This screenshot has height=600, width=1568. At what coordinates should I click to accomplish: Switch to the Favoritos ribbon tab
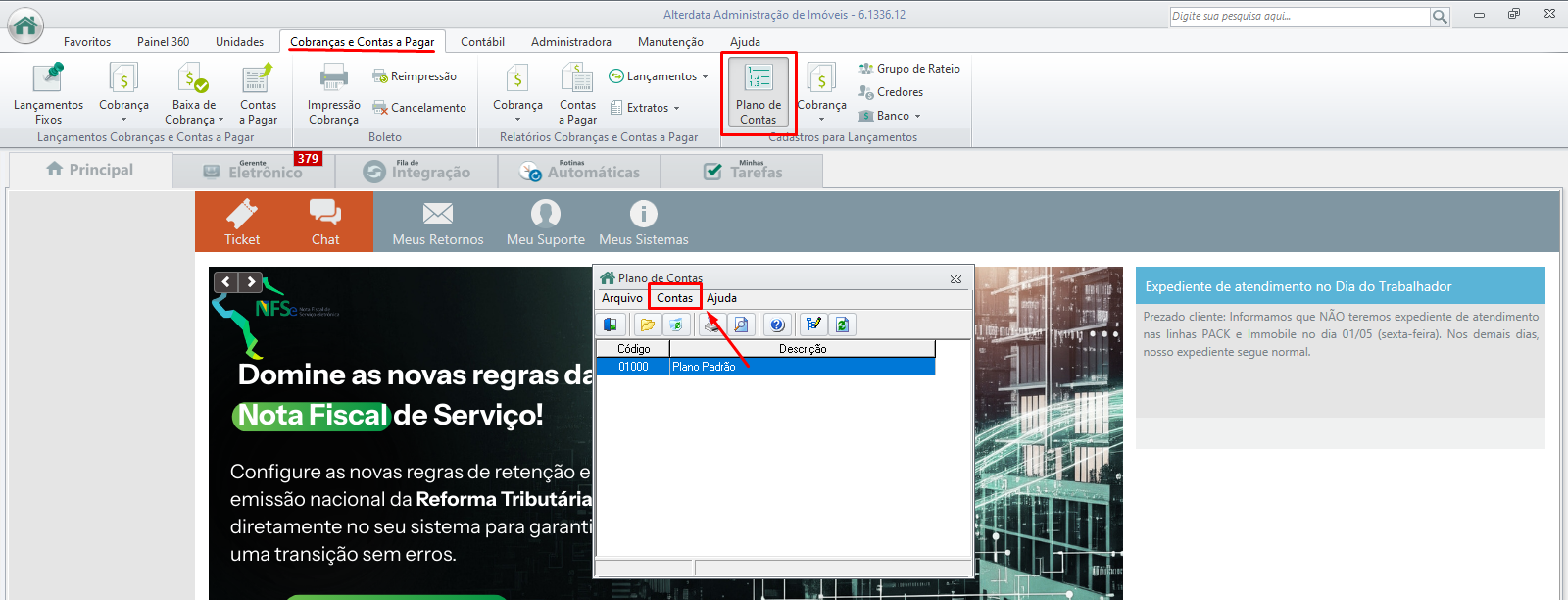pos(87,42)
